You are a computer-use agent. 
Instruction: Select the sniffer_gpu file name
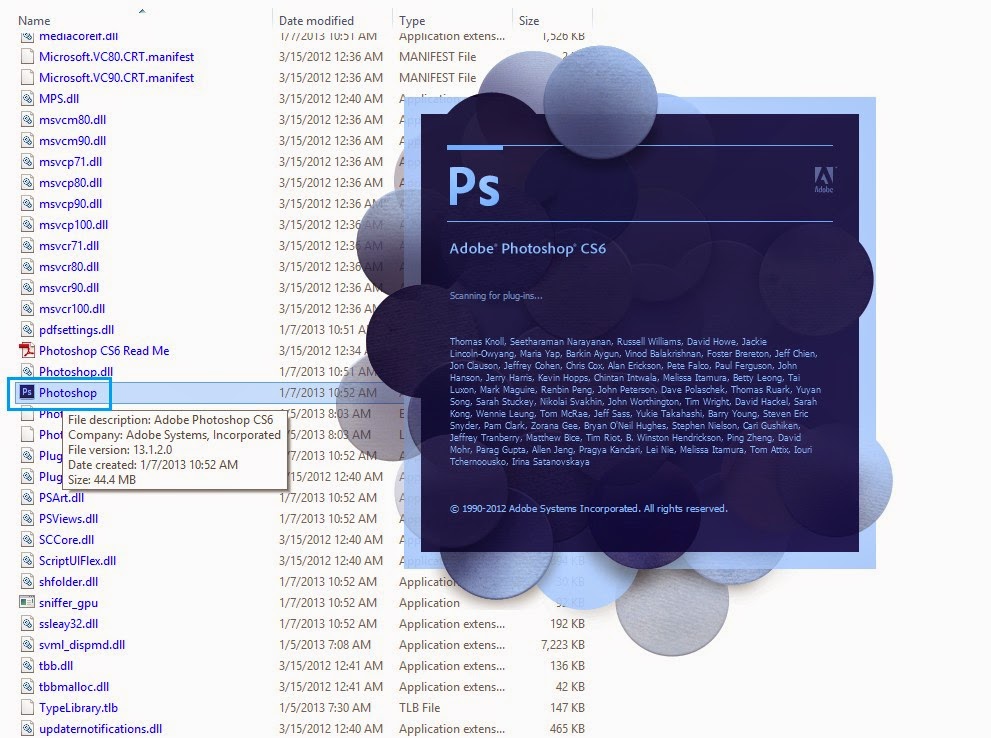pos(68,603)
